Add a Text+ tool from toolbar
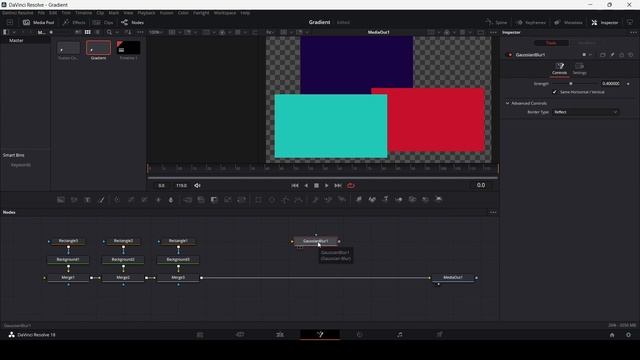 [87, 200]
